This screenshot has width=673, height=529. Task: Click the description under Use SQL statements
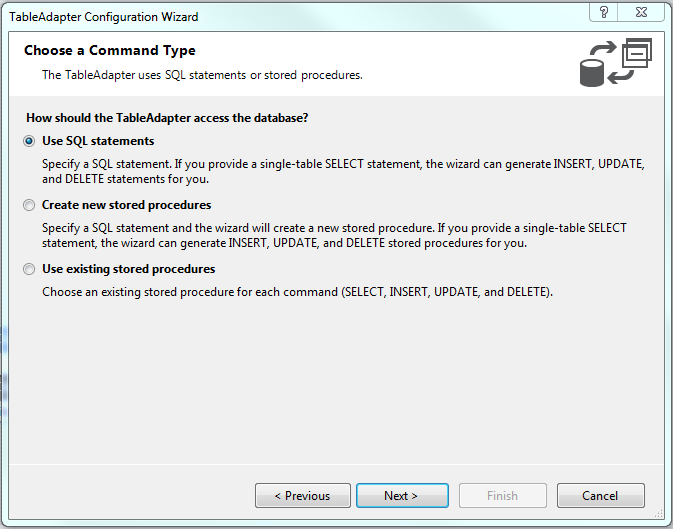pos(343,171)
